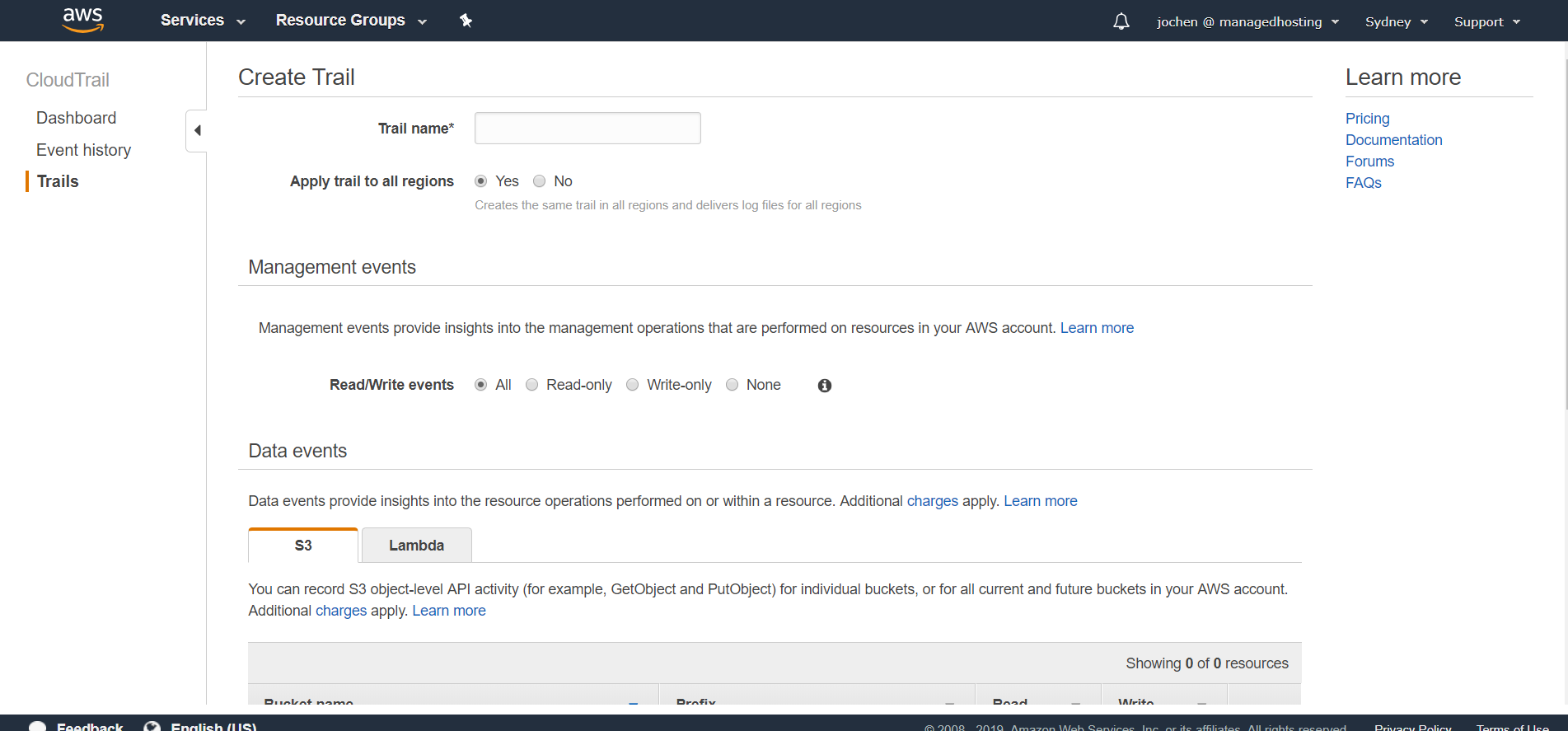Screen dimensions: 1568x731
Task: Select None for read/write events
Action: tap(732, 385)
